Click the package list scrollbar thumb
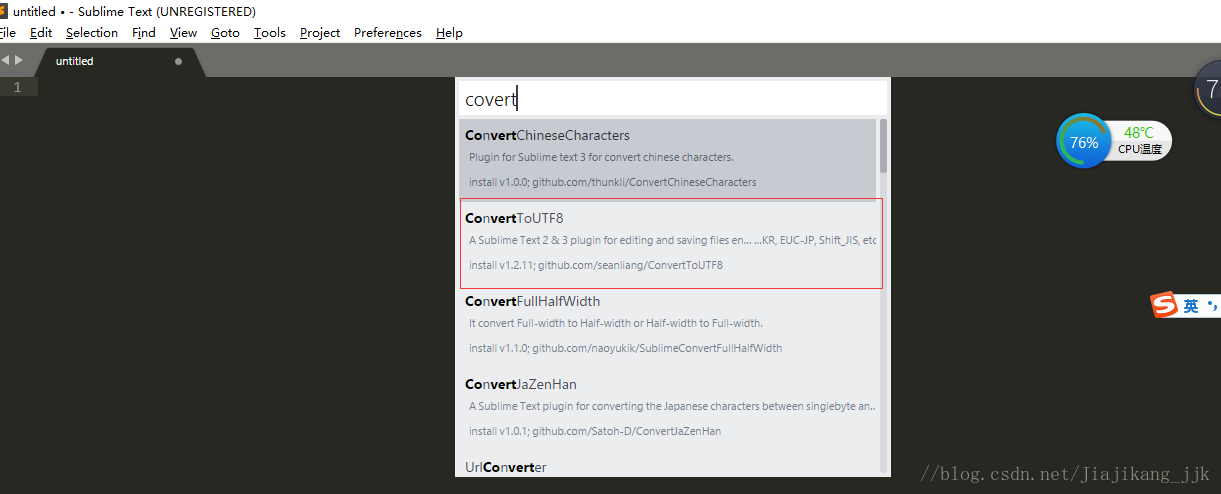The width and height of the screenshot is (1221, 494). click(883, 145)
